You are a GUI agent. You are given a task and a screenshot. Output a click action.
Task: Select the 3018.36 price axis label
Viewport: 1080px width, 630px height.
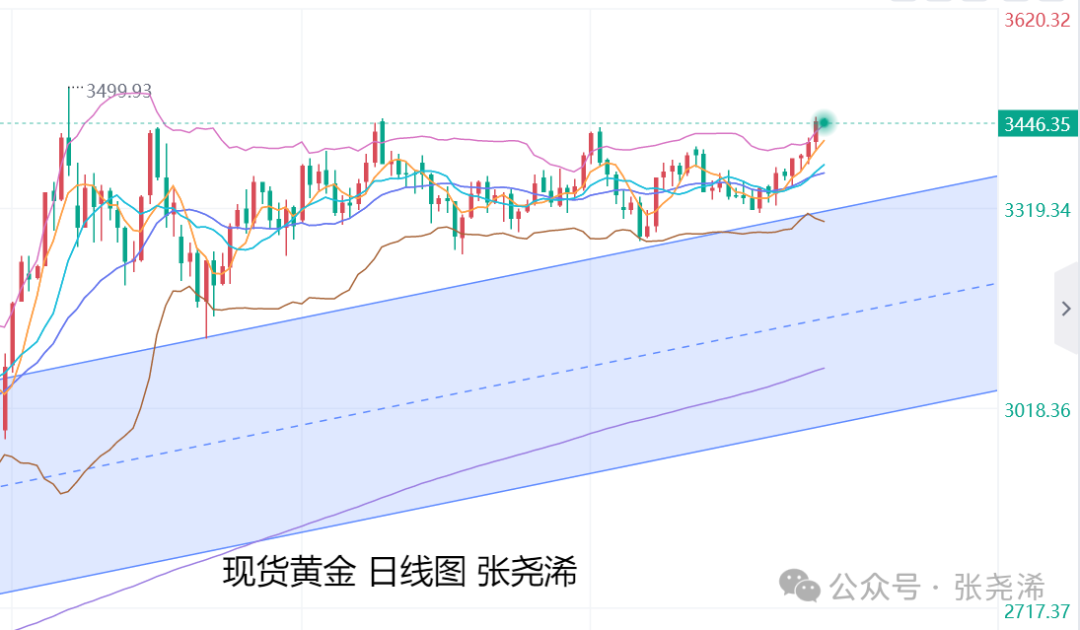click(1036, 410)
